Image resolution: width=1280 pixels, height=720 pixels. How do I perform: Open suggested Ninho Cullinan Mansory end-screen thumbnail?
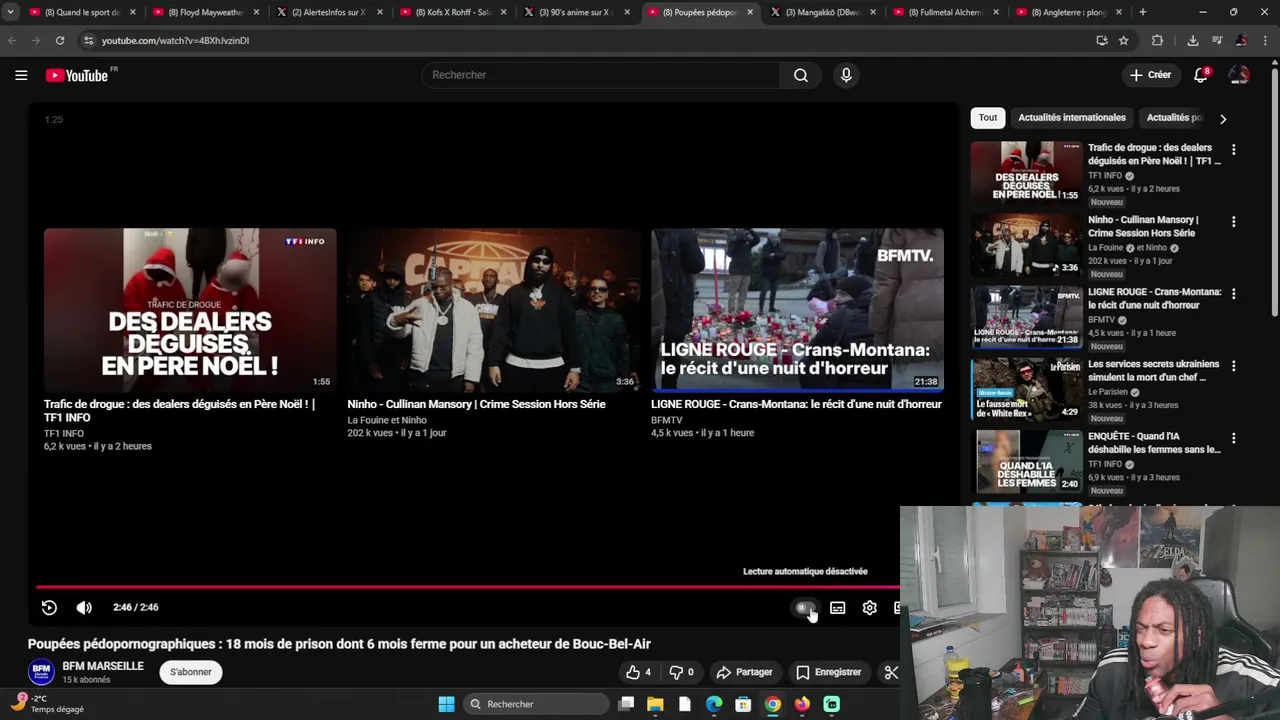click(x=494, y=309)
